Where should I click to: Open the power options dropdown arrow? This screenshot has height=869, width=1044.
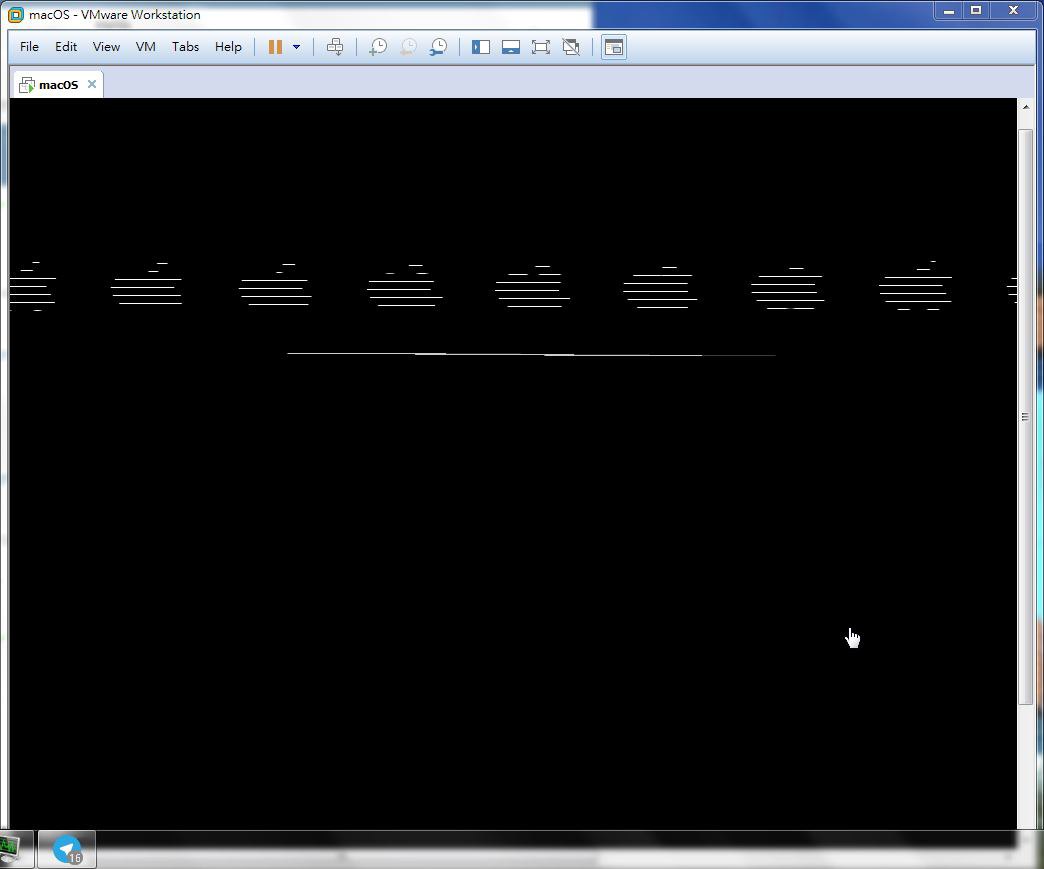point(296,47)
